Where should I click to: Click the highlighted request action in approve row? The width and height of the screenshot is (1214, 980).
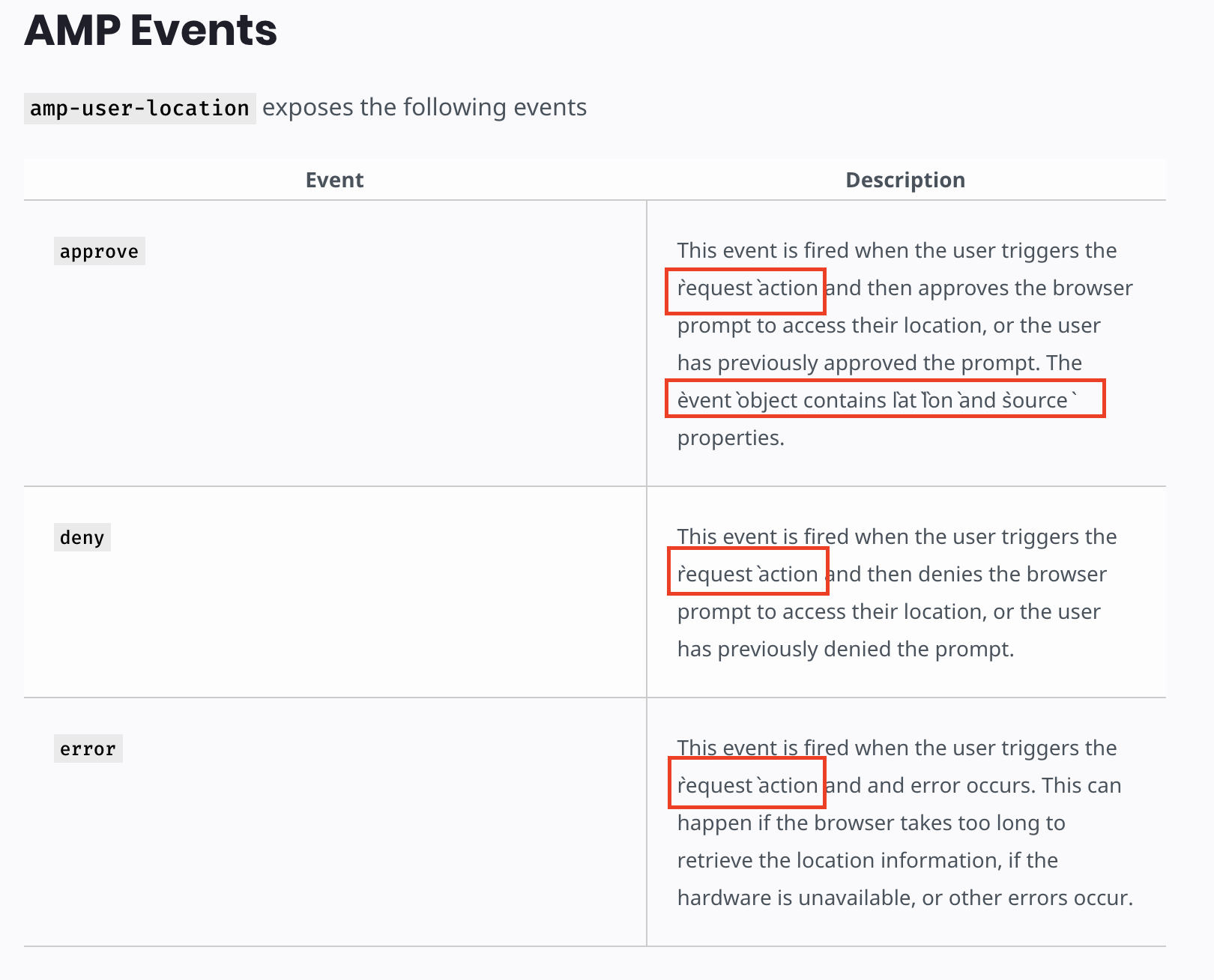pos(746,291)
